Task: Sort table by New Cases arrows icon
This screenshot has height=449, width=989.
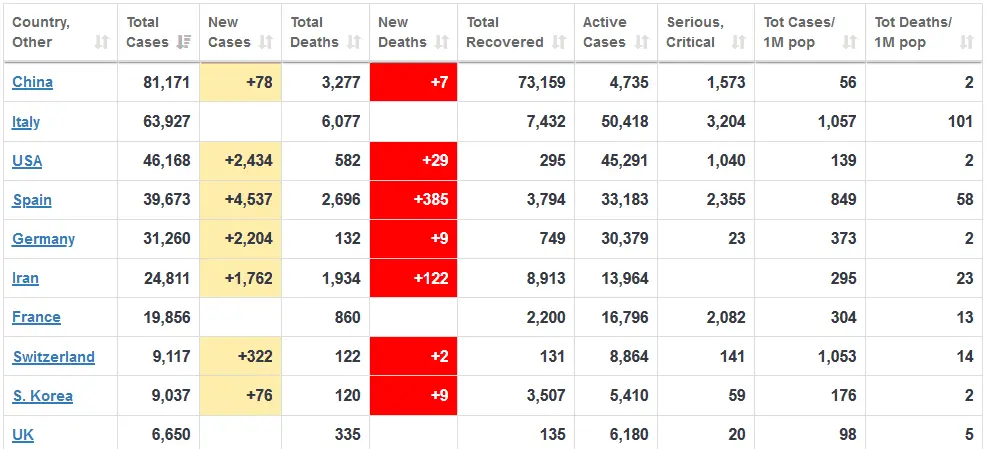Action: click(266, 42)
